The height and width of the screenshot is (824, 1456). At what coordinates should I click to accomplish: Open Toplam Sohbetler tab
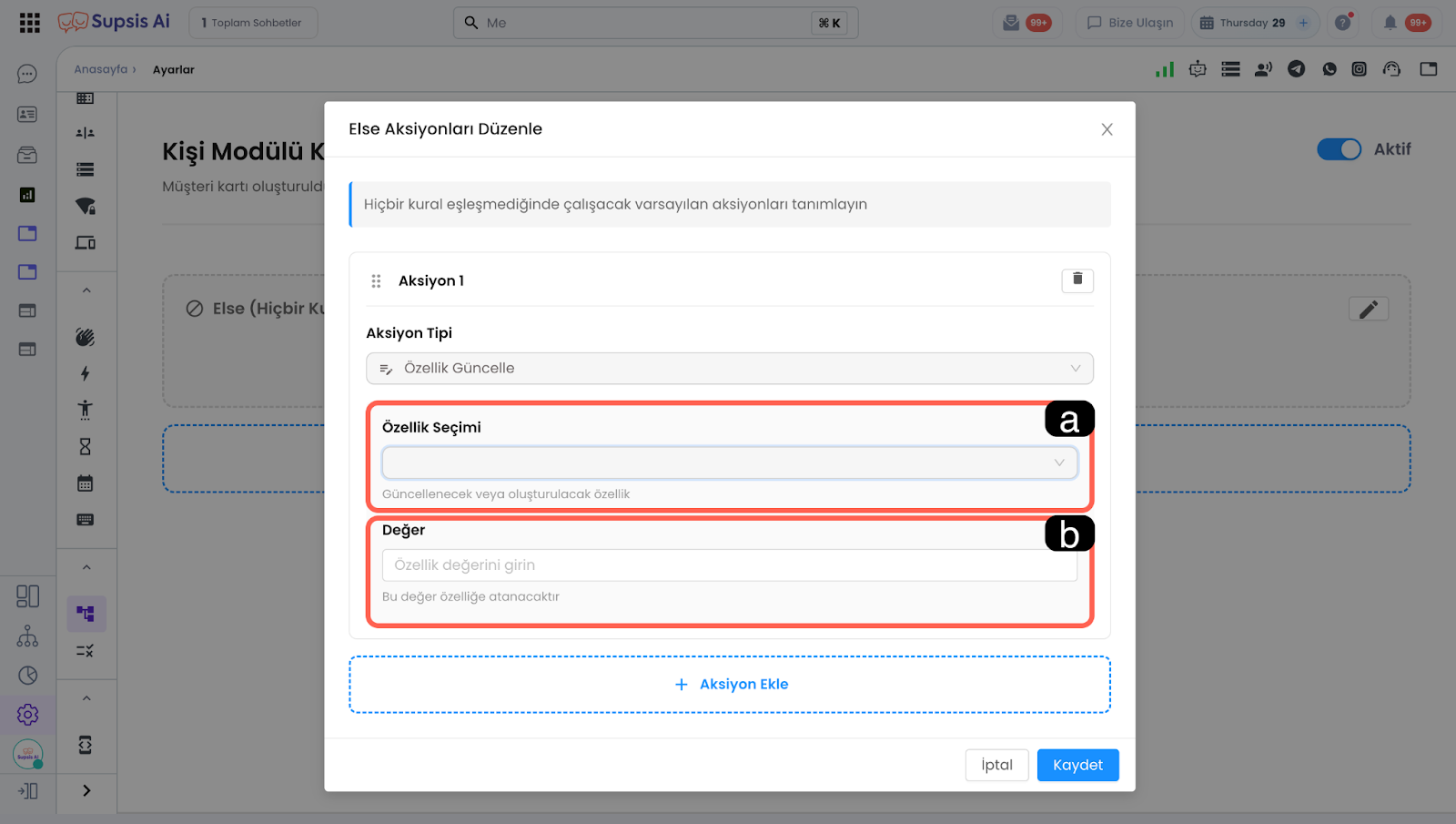[253, 23]
